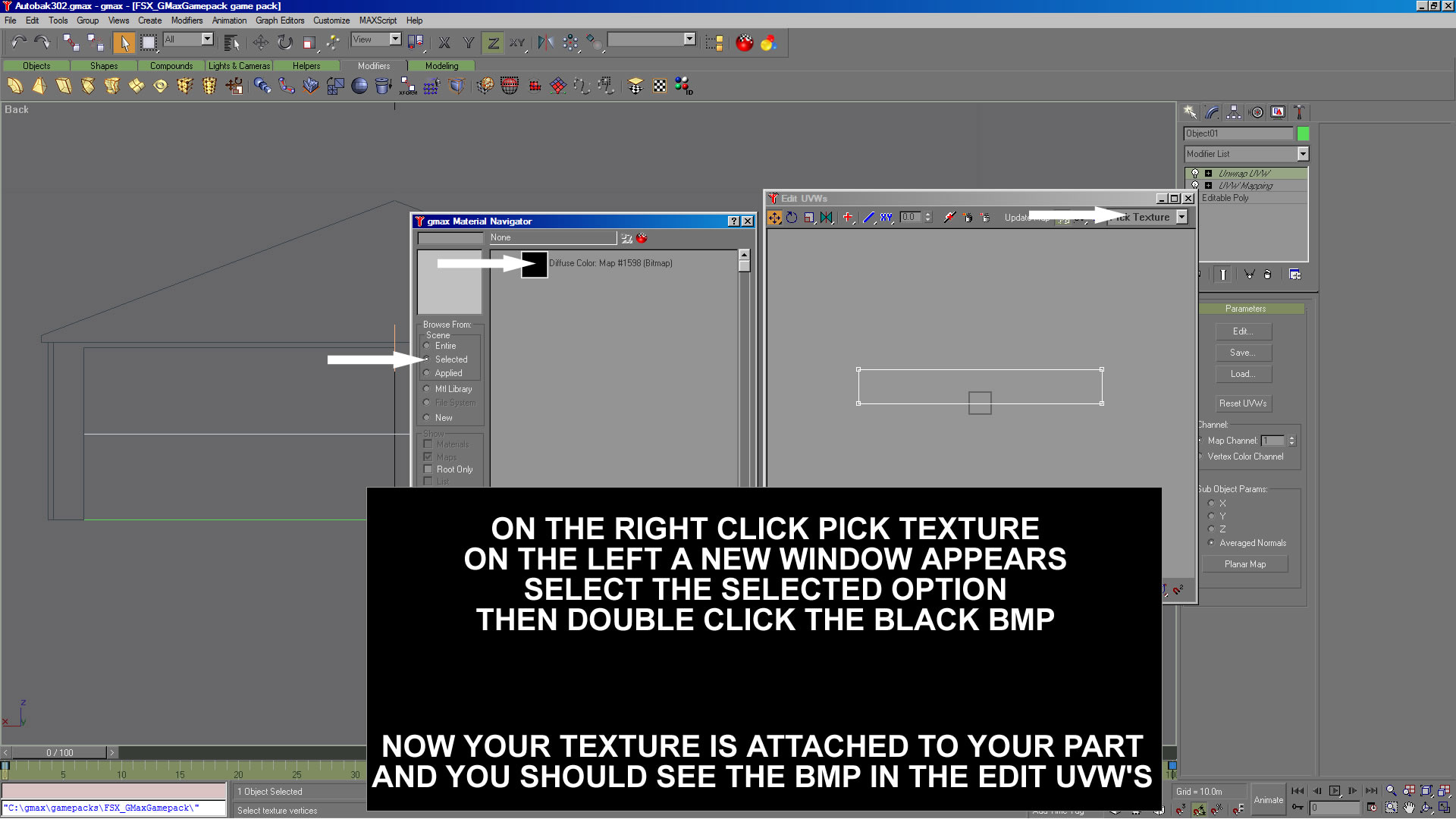The height and width of the screenshot is (819, 1456).
Task: Open the Modifier List dropdown
Action: click(1302, 154)
